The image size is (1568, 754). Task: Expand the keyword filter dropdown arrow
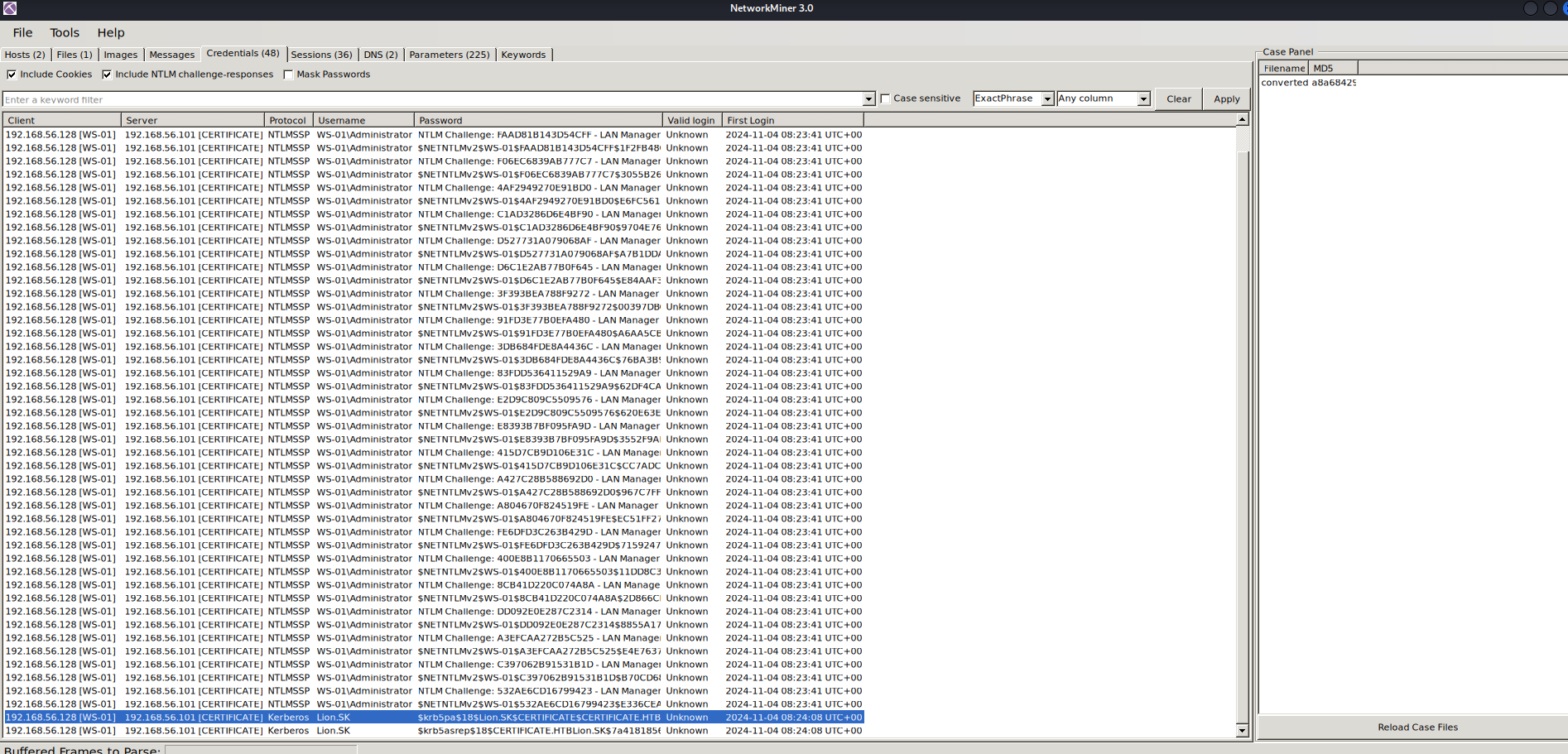(x=868, y=99)
